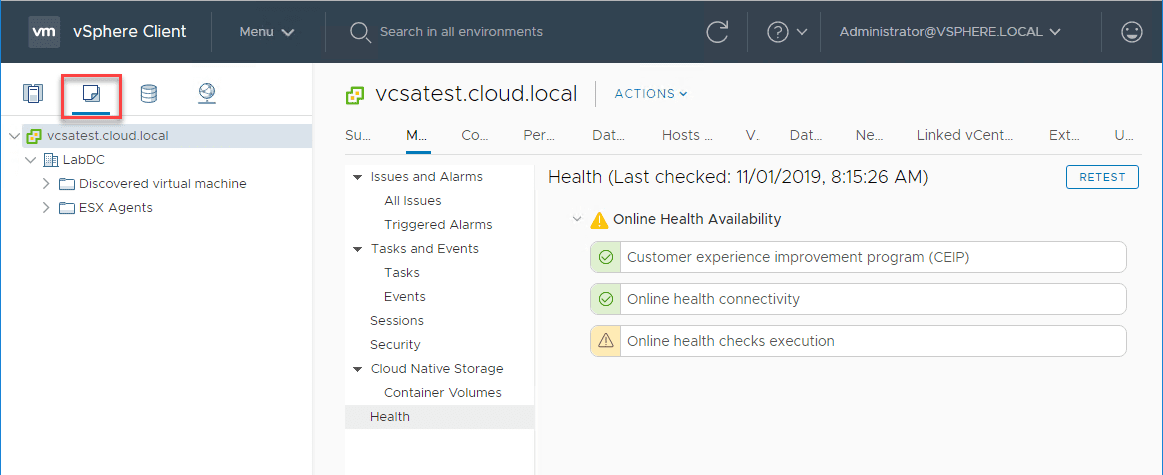Open the ACTIONS dropdown menu
Screen dimensions: 1163x475
[x=651, y=94]
